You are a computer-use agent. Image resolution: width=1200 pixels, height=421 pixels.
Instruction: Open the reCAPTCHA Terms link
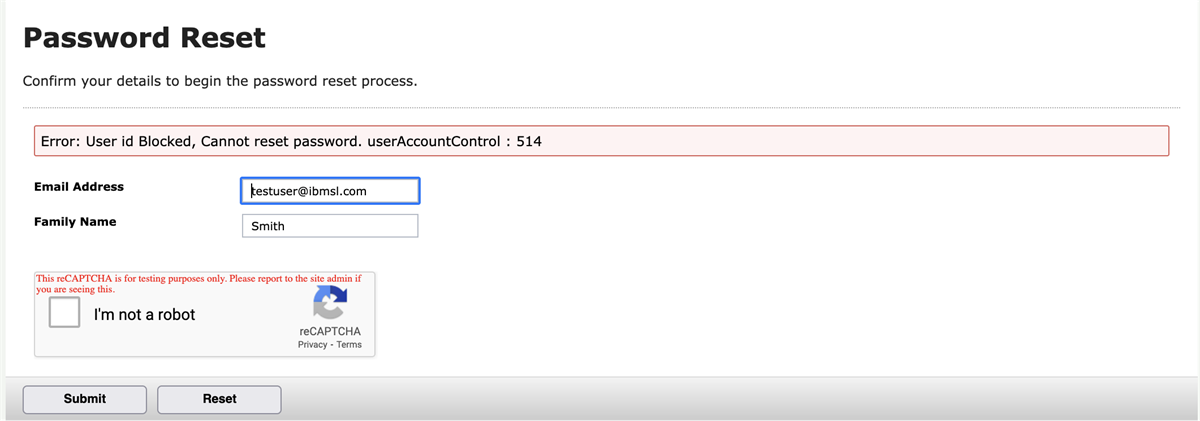click(x=349, y=345)
